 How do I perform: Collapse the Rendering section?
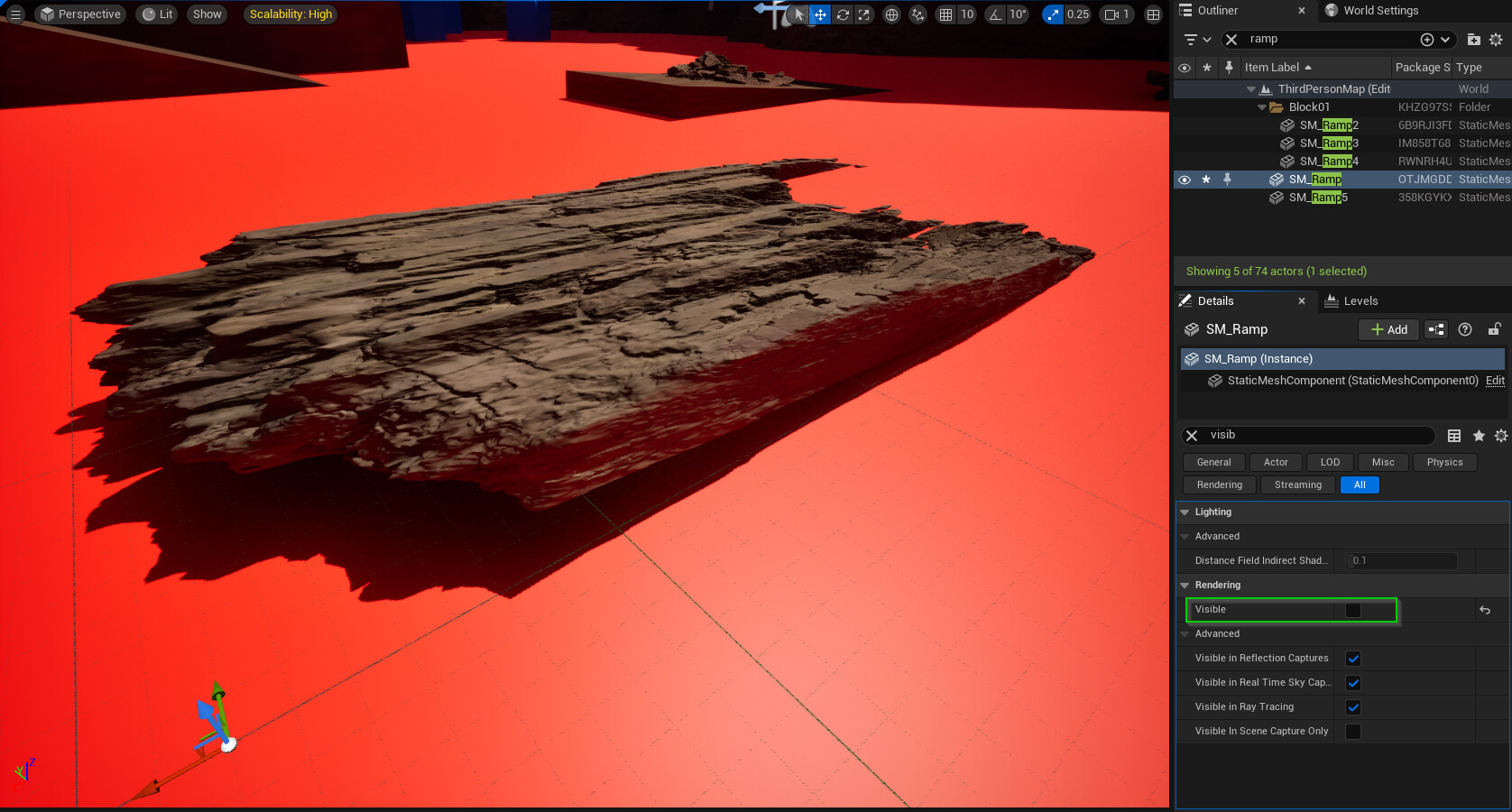coord(1185,586)
